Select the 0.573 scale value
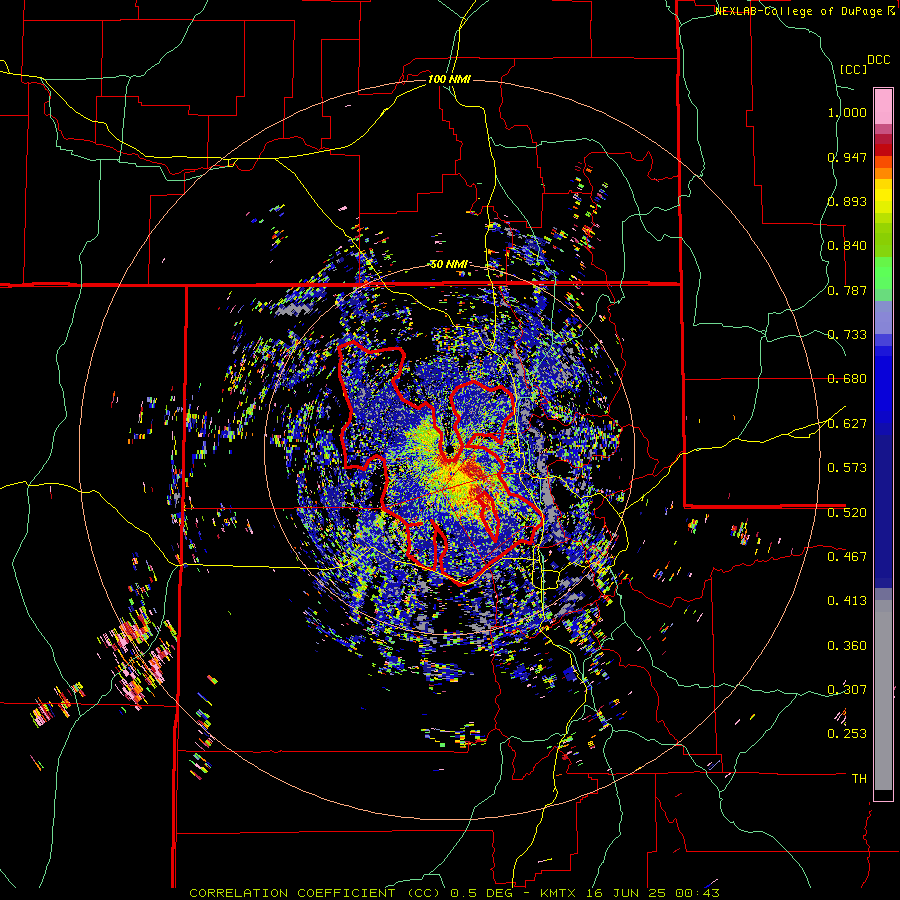 (x=847, y=468)
